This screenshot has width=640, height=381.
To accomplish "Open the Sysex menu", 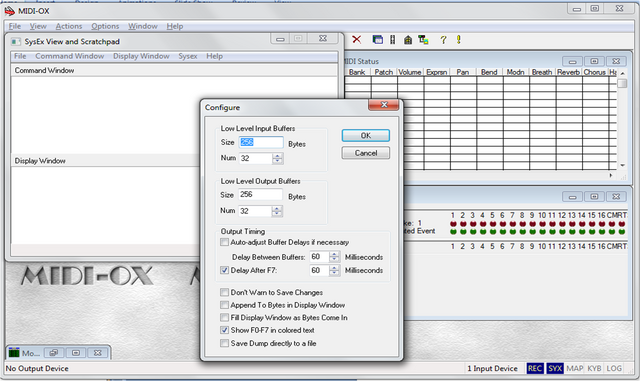I will [x=187, y=56].
